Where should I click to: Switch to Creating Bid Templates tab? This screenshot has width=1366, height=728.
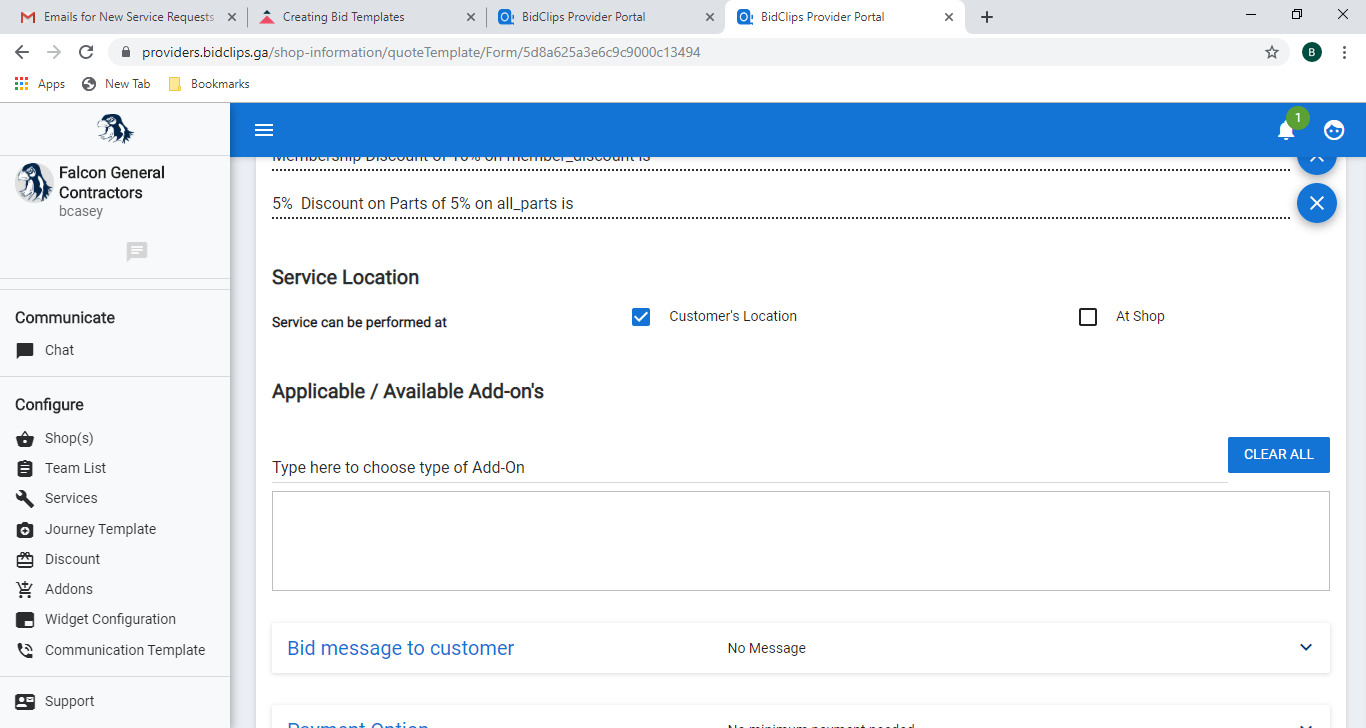pos(366,17)
